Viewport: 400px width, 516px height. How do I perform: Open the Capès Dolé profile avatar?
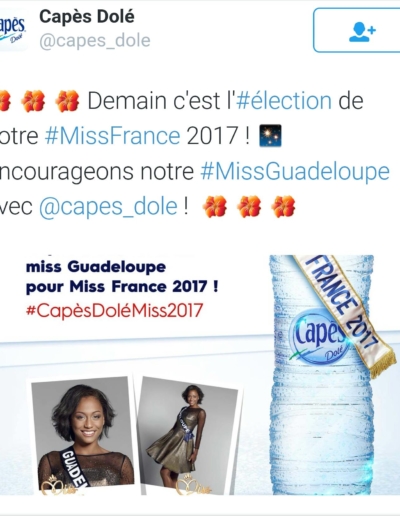pyautogui.click(x=13, y=31)
